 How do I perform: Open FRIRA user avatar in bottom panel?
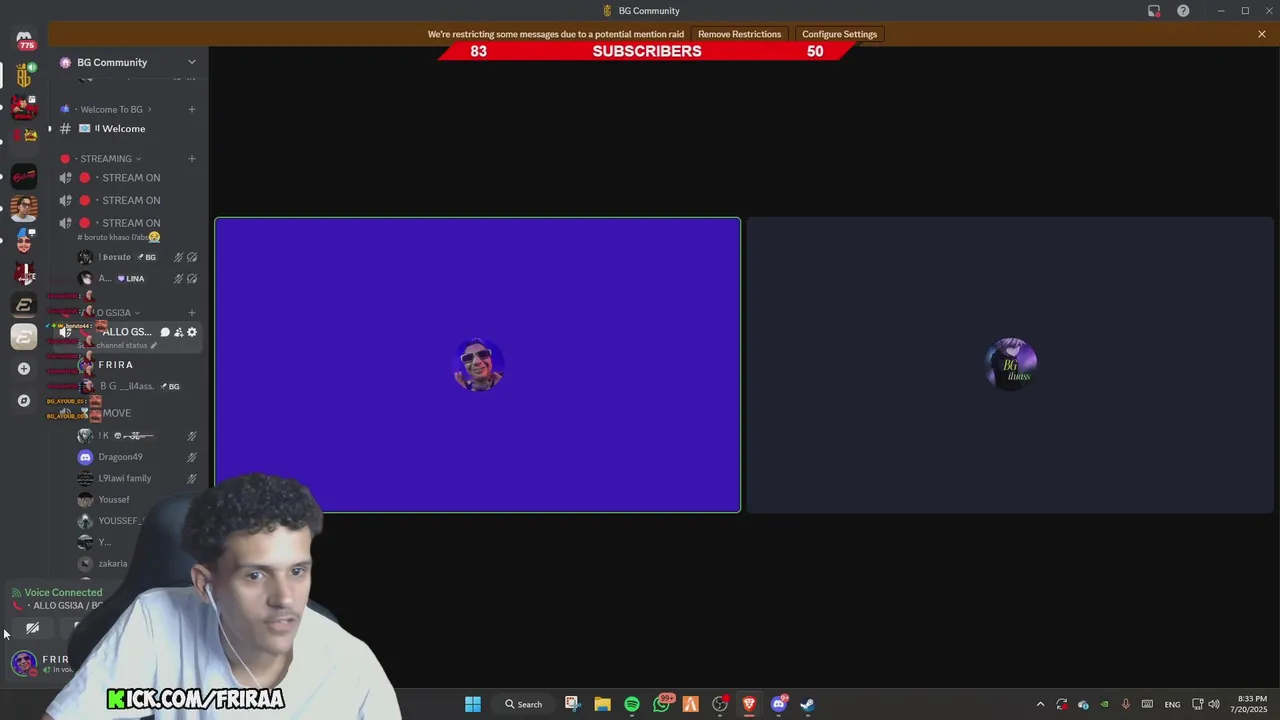24,662
